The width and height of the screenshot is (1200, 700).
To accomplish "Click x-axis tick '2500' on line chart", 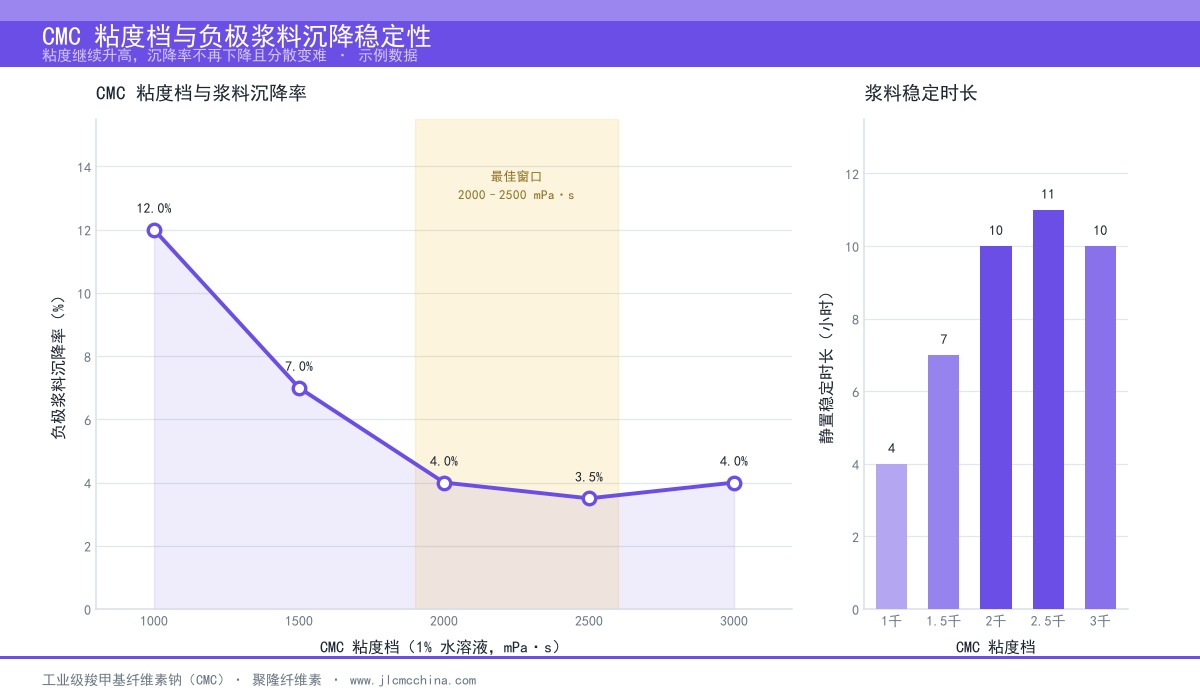I will [589, 621].
